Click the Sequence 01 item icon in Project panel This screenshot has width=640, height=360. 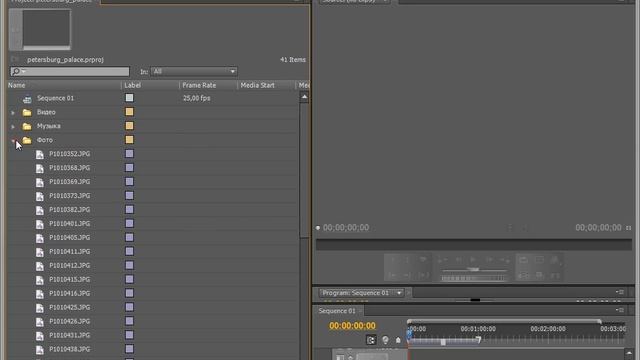click(x=27, y=99)
